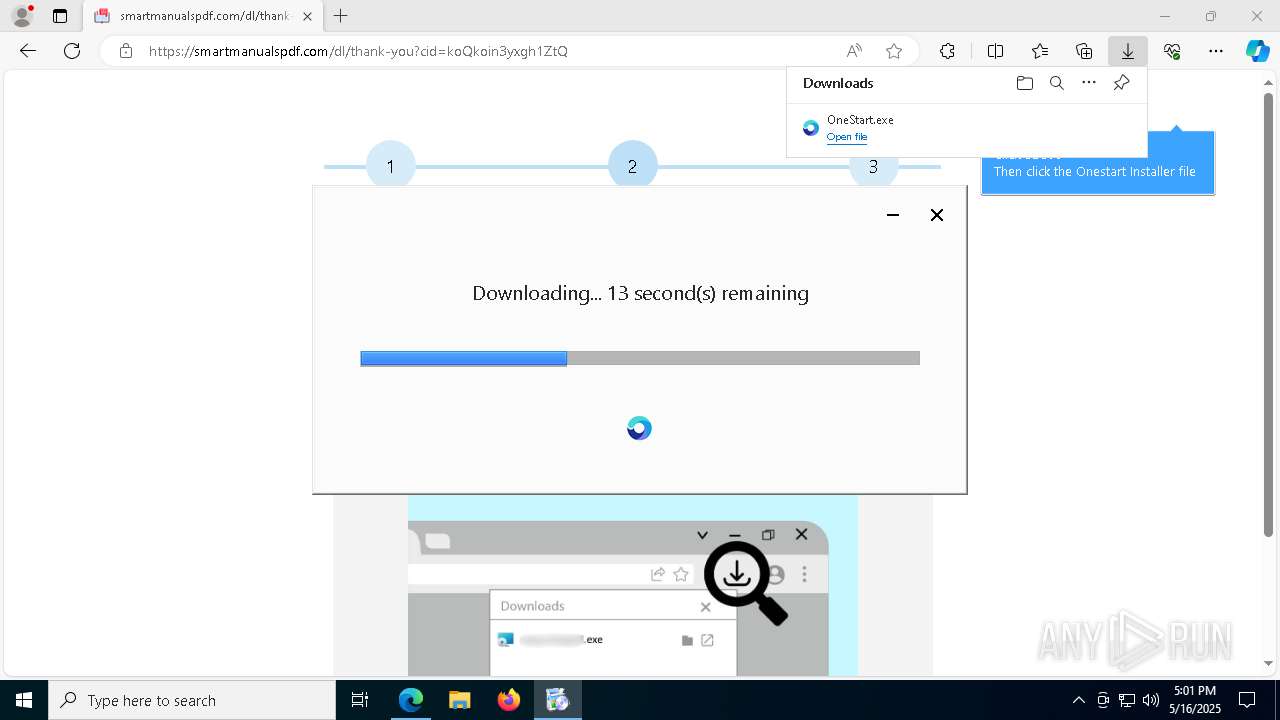The image size is (1280, 720).
Task: Toggle Split screen view
Action: (x=995, y=51)
